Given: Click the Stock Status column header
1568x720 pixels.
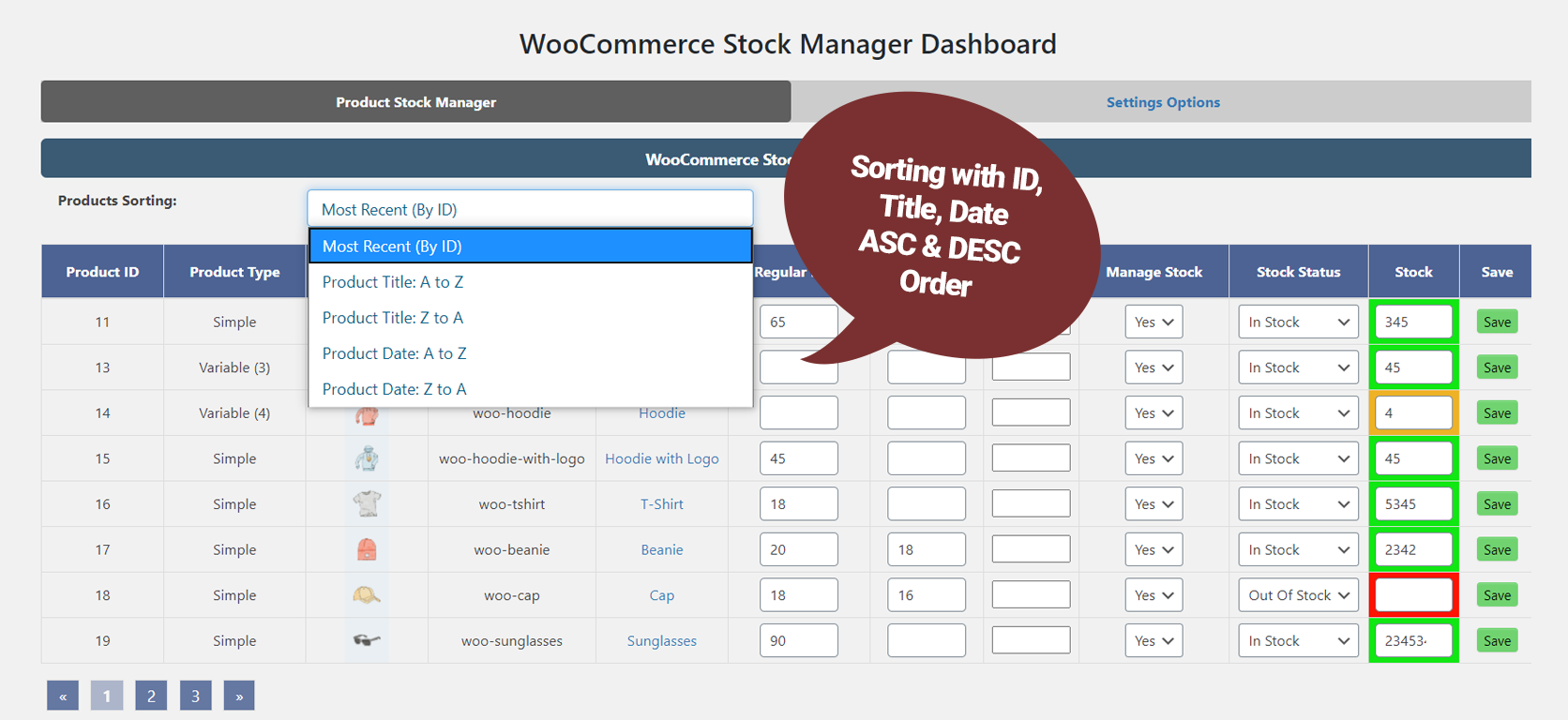Looking at the screenshot, I should pyautogui.click(x=1298, y=272).
